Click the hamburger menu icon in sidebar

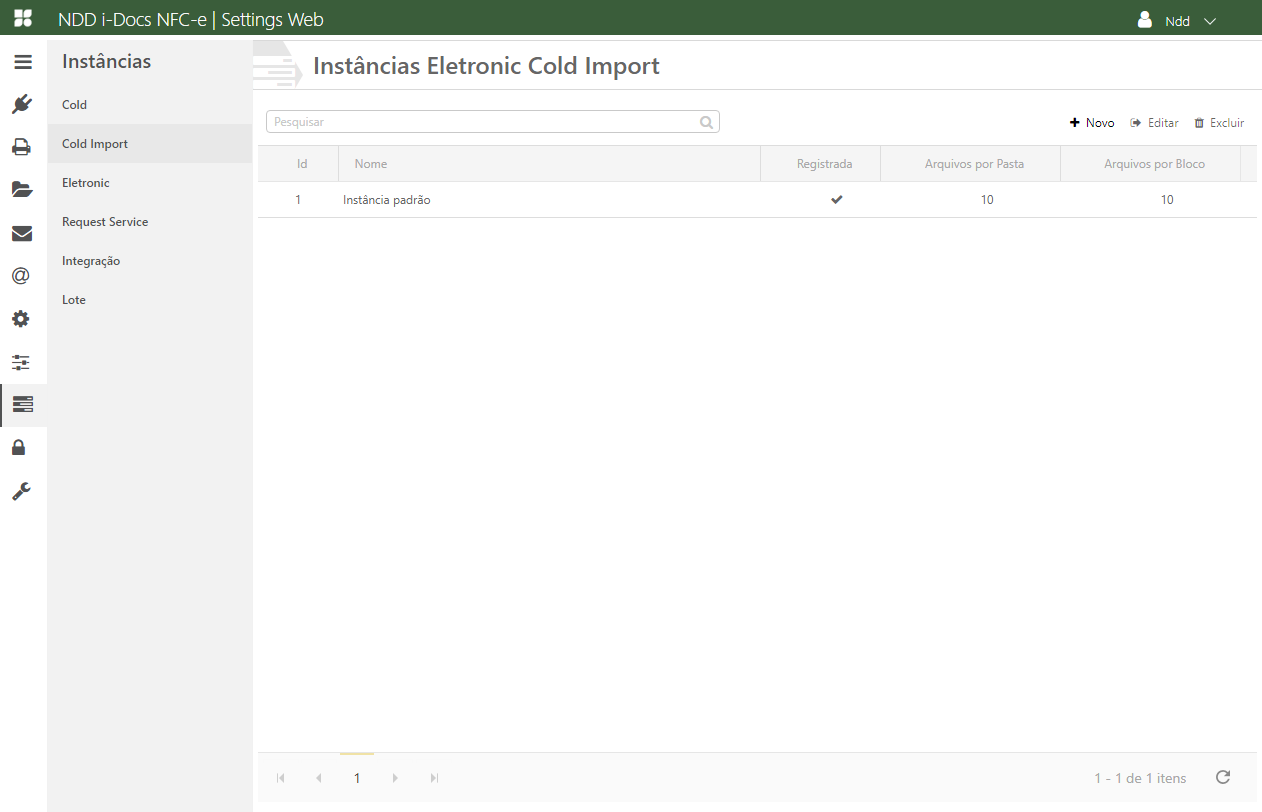[22, 62]
